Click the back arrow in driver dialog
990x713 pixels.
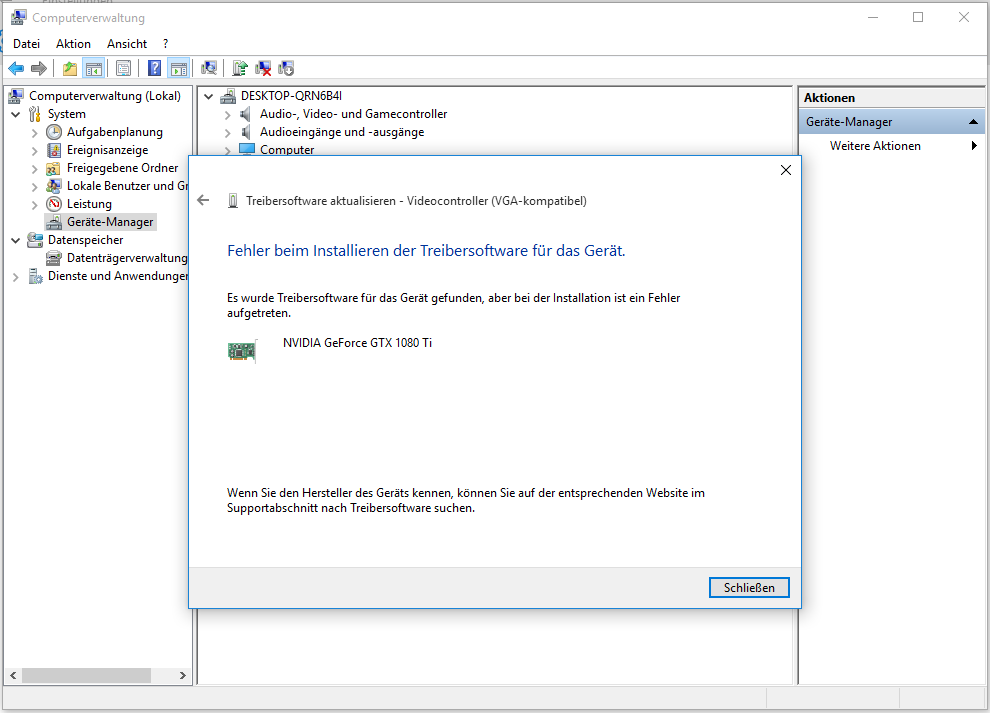(x=203, y=200)
